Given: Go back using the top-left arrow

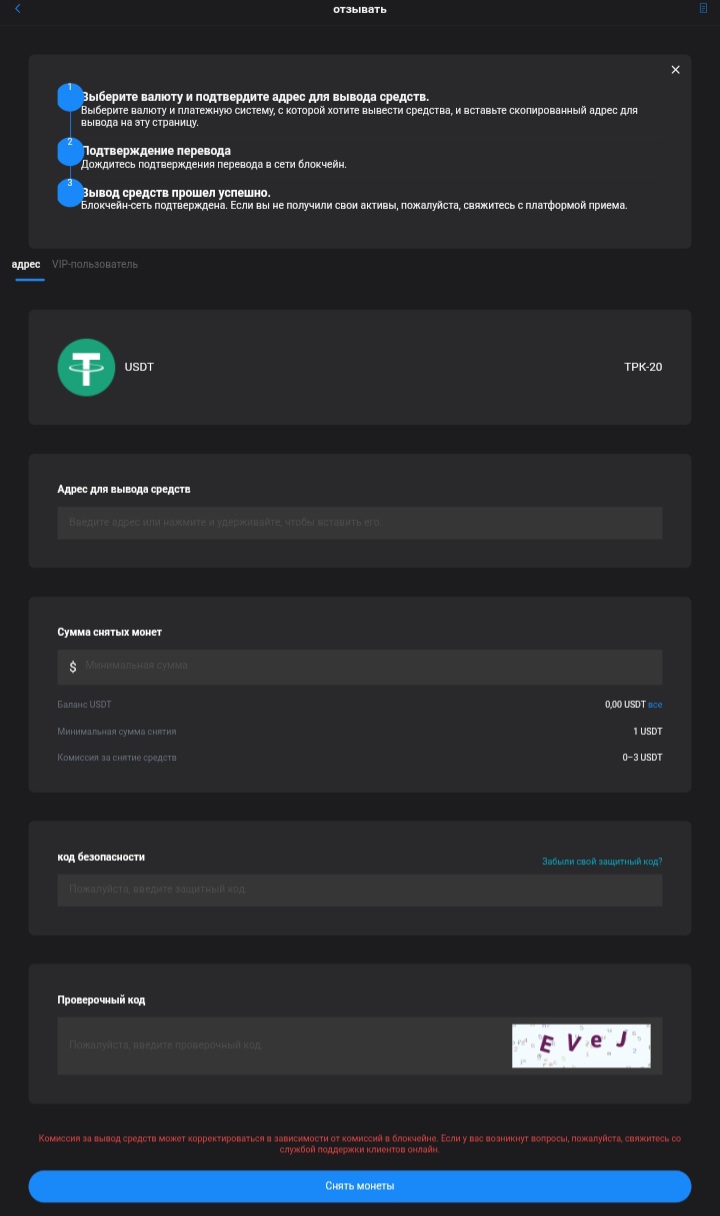Looking at the screenshot, I should click(x=17, y=9).
